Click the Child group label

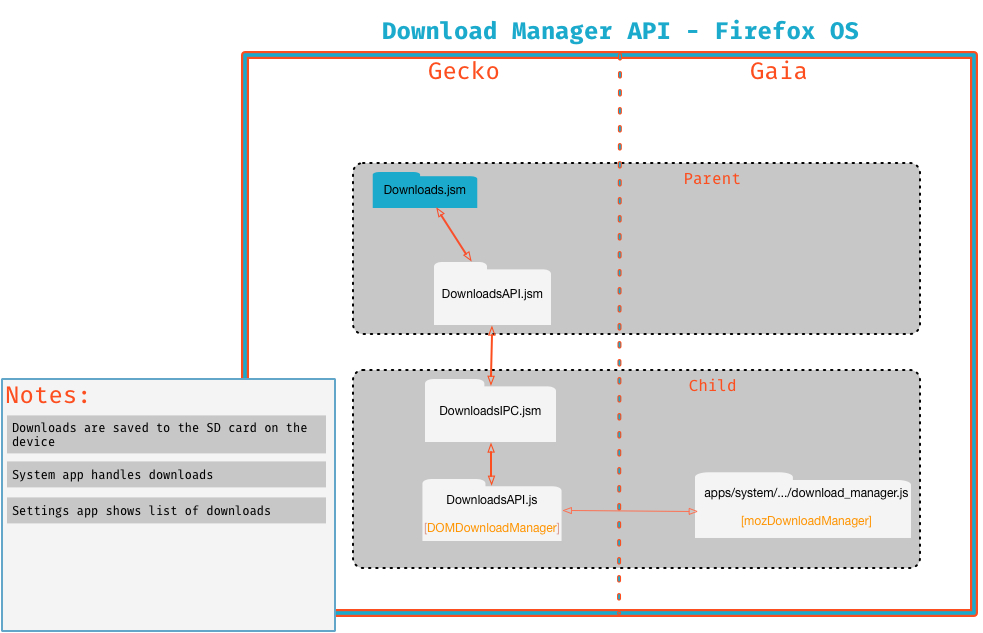(712, 385)
